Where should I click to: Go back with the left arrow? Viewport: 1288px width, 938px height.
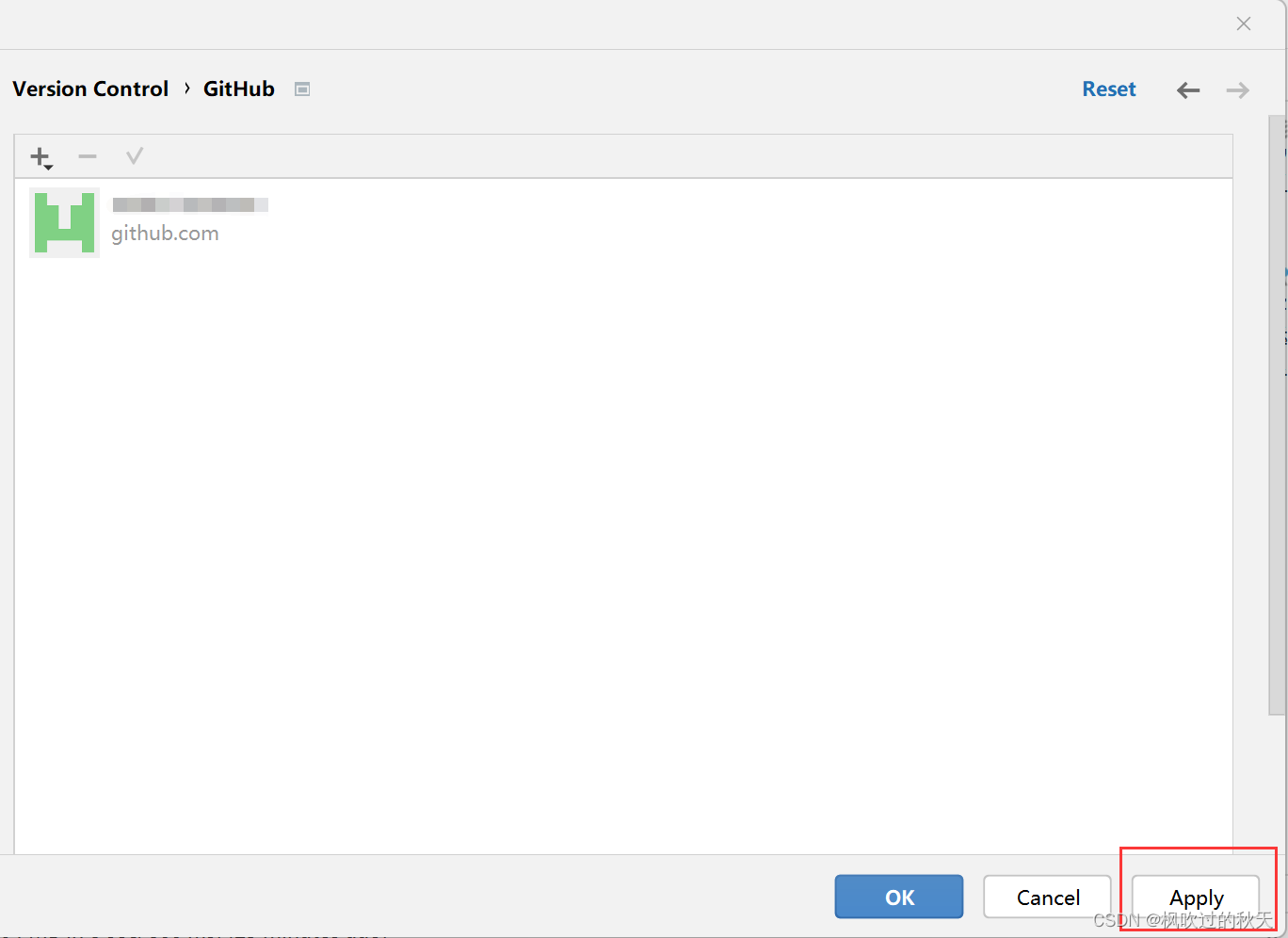point(1188,90)
